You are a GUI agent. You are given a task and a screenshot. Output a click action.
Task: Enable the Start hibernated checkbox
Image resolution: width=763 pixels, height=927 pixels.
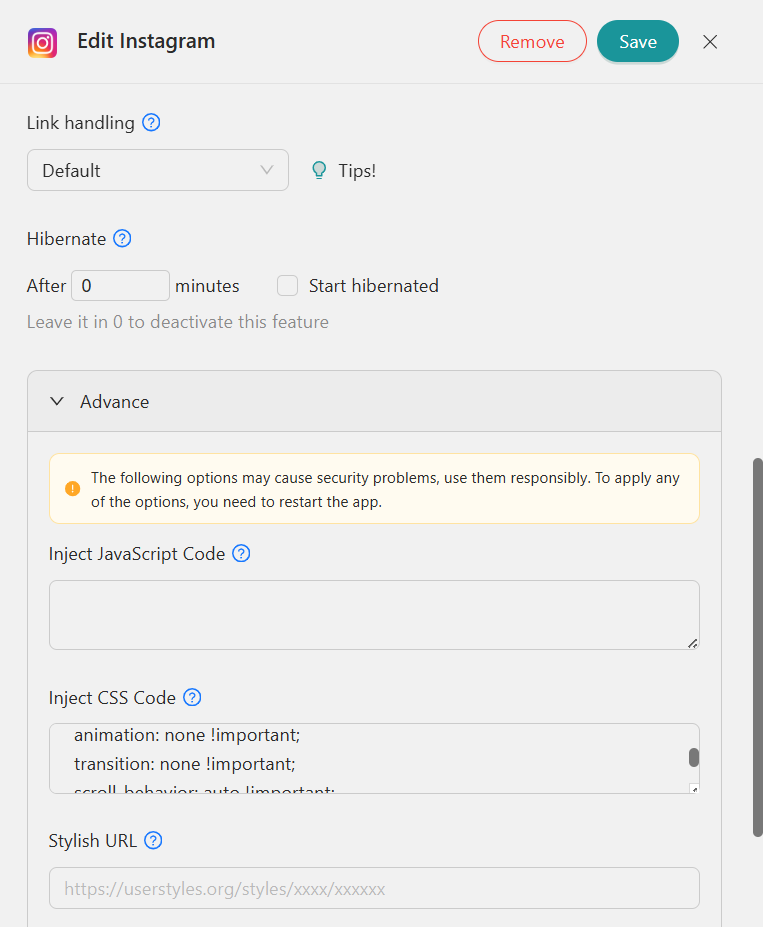point(287,285)
